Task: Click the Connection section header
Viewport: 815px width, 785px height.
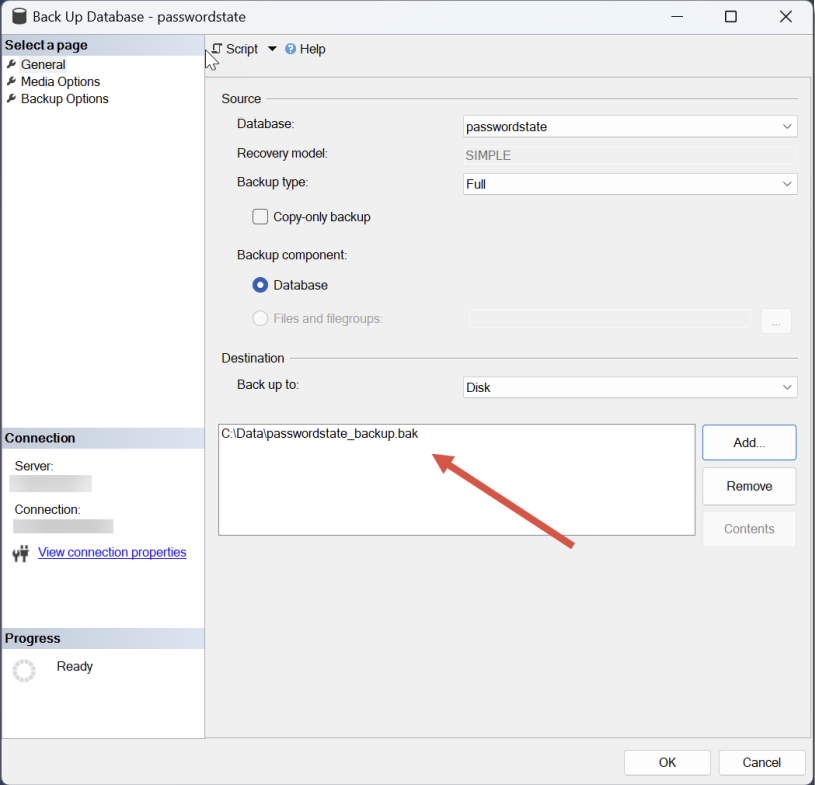Action: pos(103,438)
